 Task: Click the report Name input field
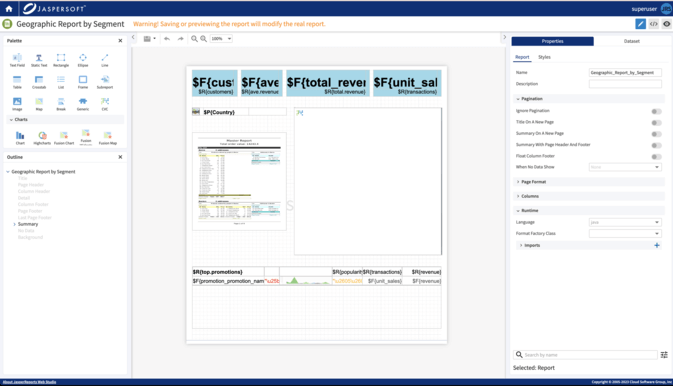coord(625,73)
